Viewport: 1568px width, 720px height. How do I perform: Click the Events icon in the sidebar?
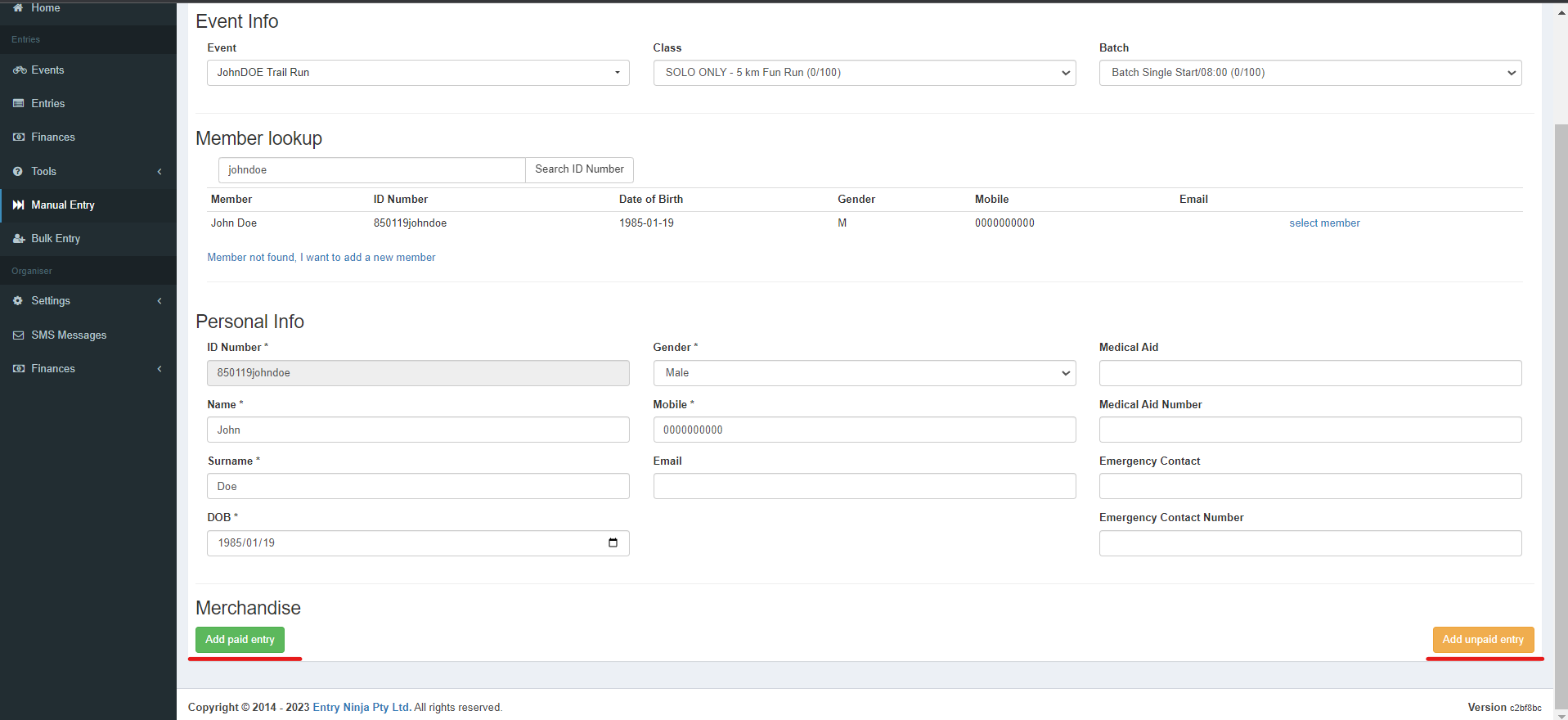[19, 70]
